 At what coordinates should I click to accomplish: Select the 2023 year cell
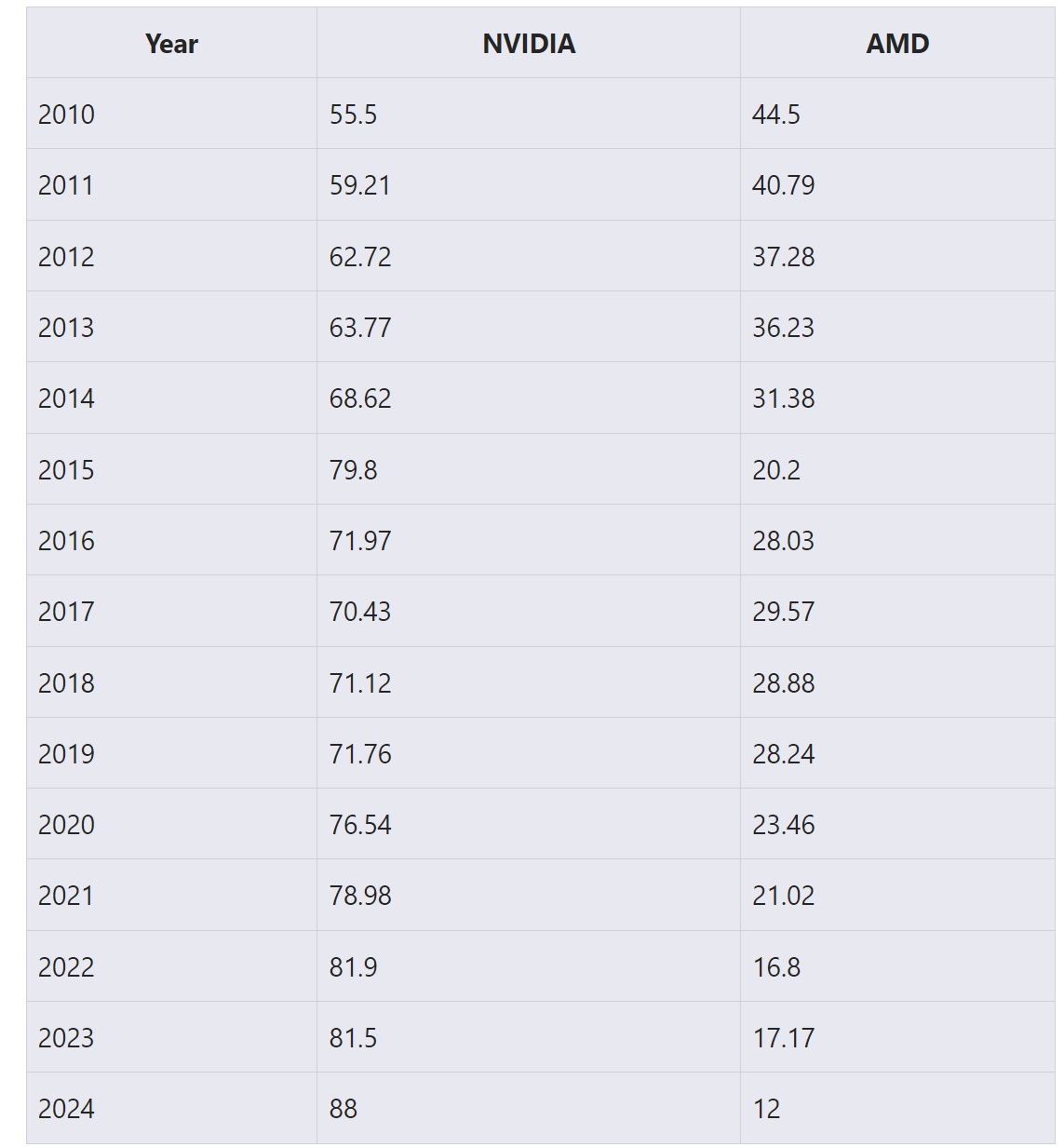pyautogui.click(x=66, y=1038)
